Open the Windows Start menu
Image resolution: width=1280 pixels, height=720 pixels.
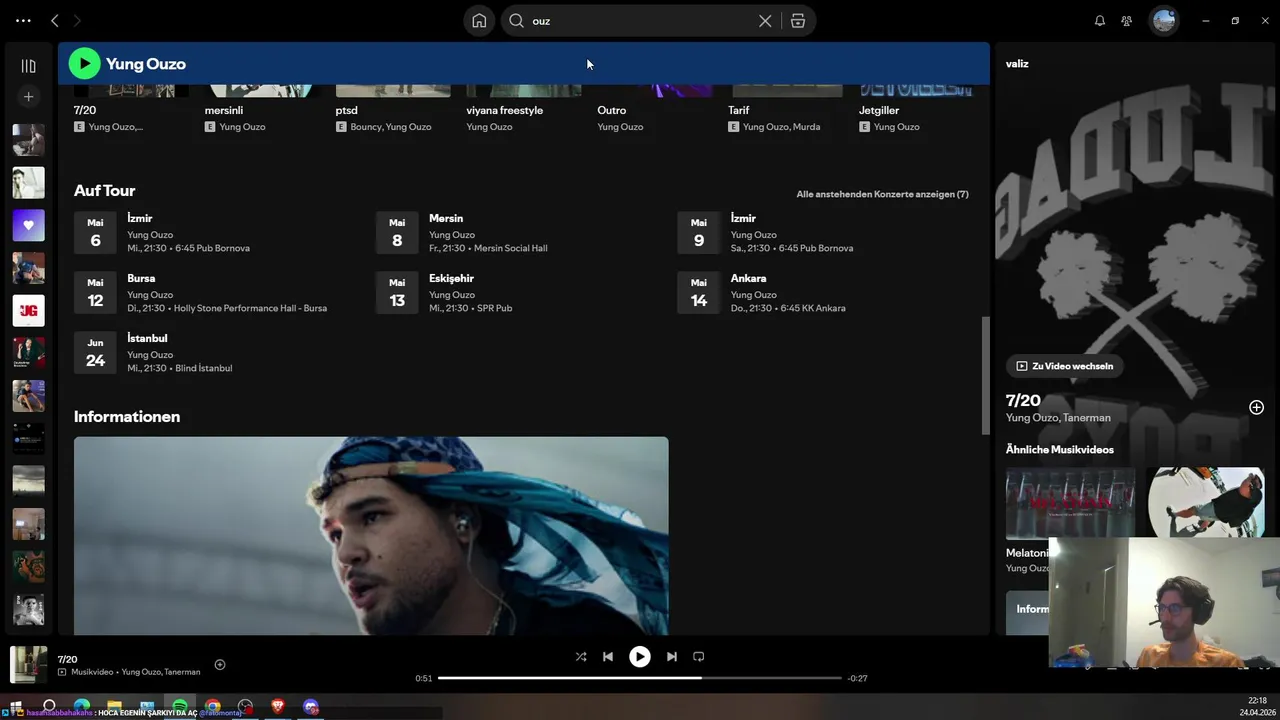(17, 706)
